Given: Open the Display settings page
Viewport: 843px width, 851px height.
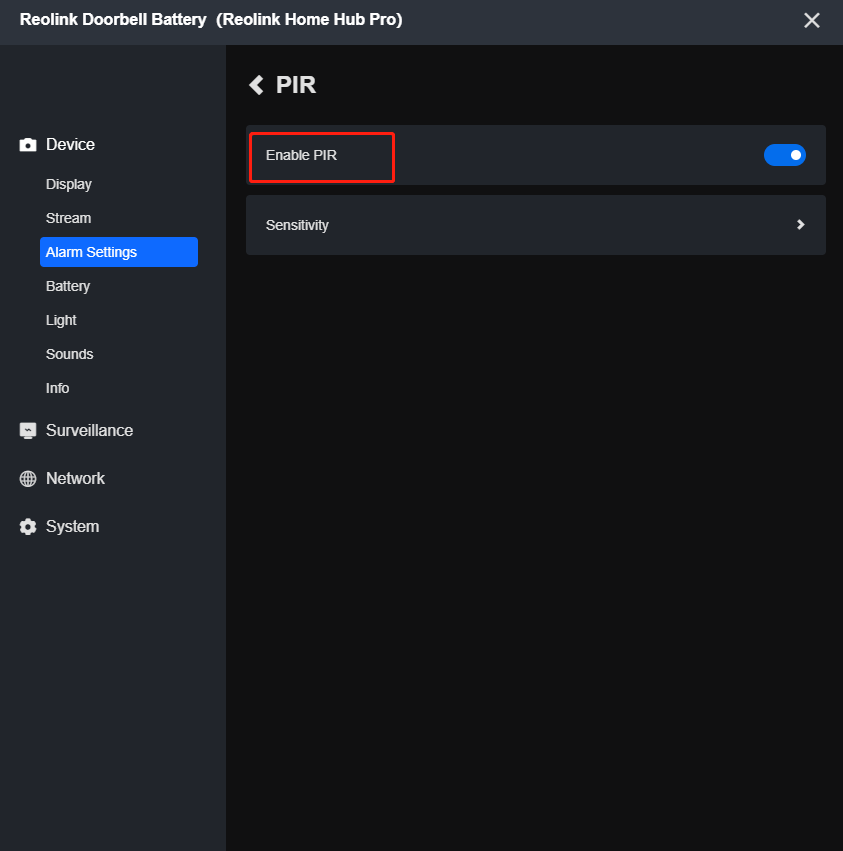Looking at the screenshot, I should pyautogui.click(x=68, y=185).
